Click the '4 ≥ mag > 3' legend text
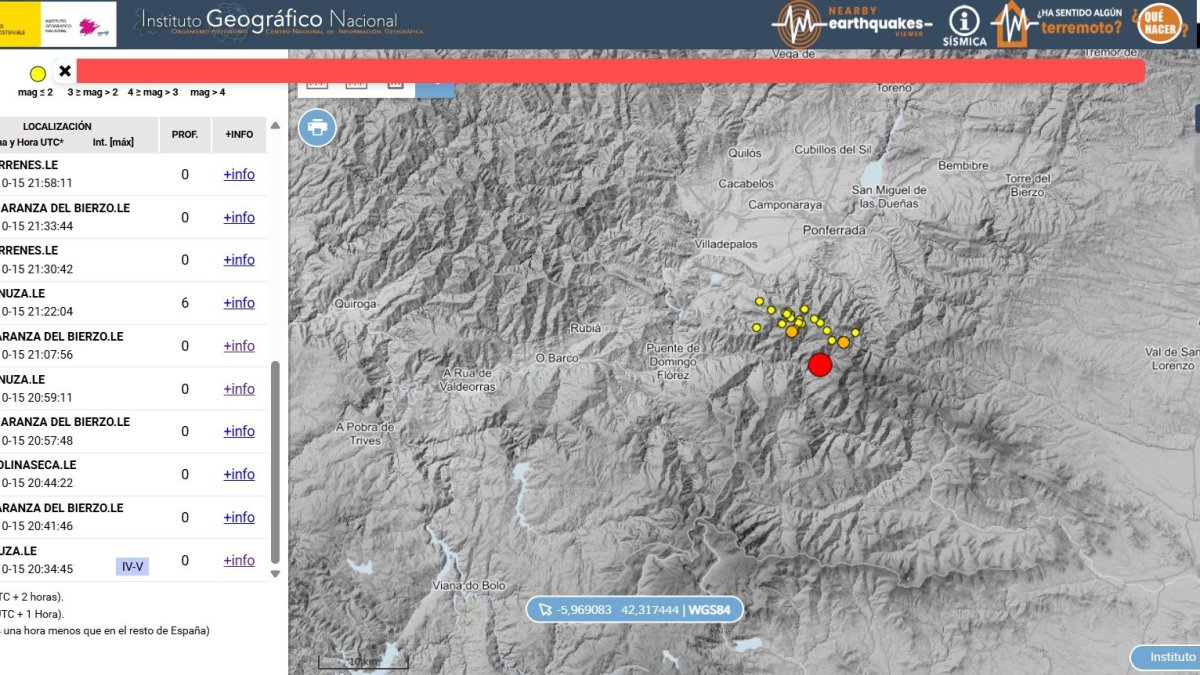 point(153,92)
